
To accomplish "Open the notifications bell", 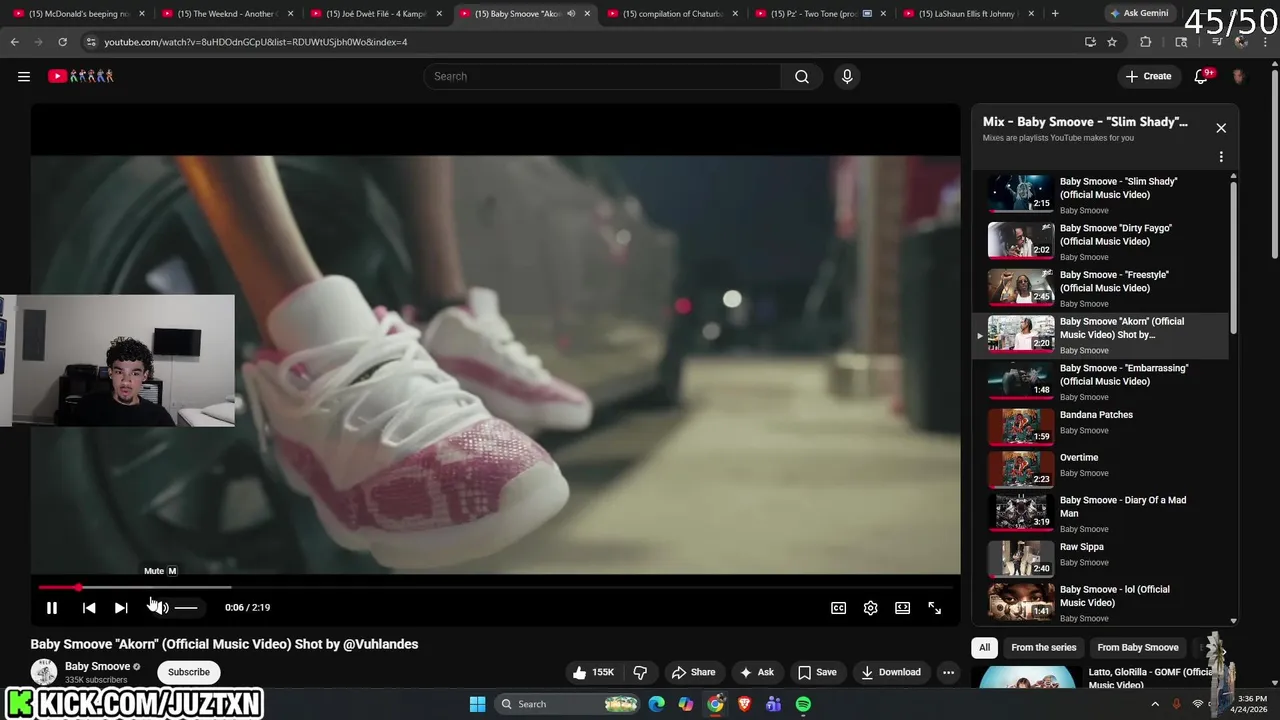I will (1202, 76).
